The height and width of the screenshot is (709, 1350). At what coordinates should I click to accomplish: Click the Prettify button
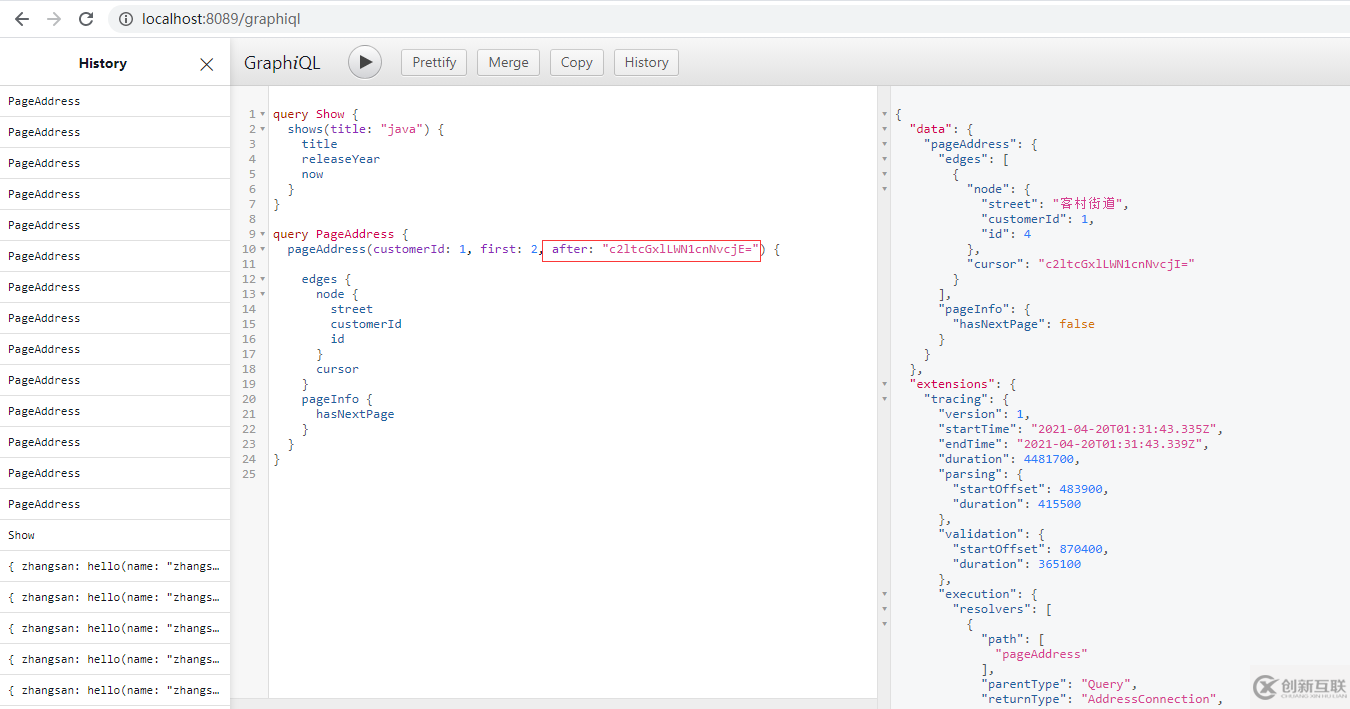point(434,62)
